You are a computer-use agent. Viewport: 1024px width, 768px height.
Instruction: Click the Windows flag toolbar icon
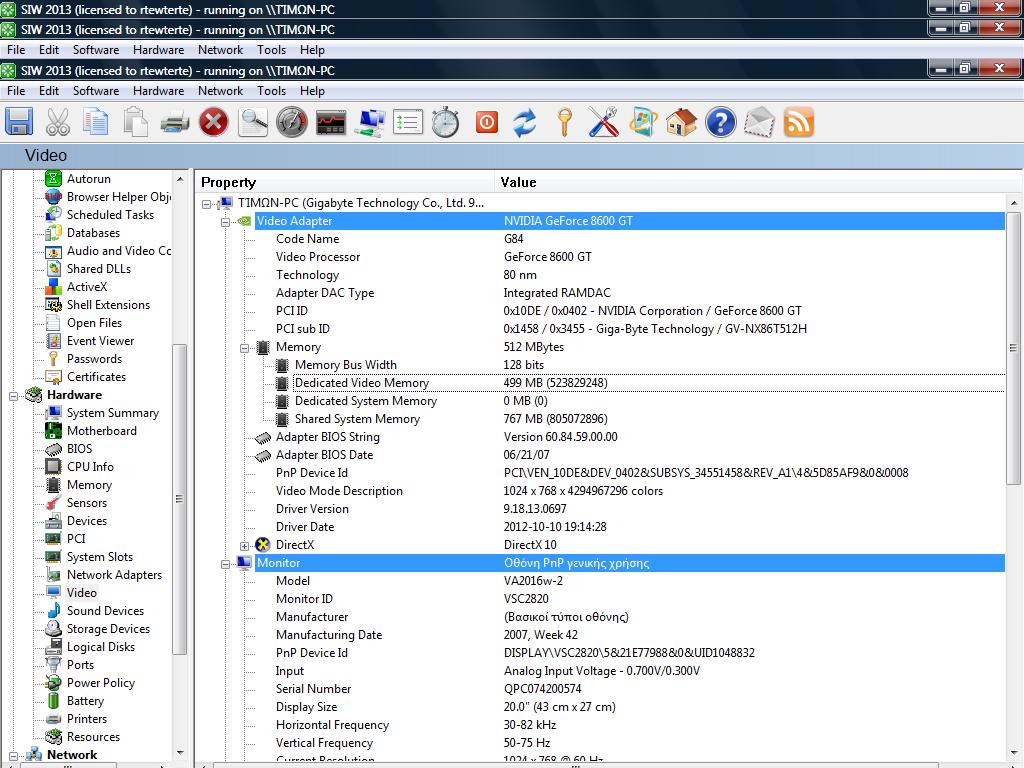point(643,122)
